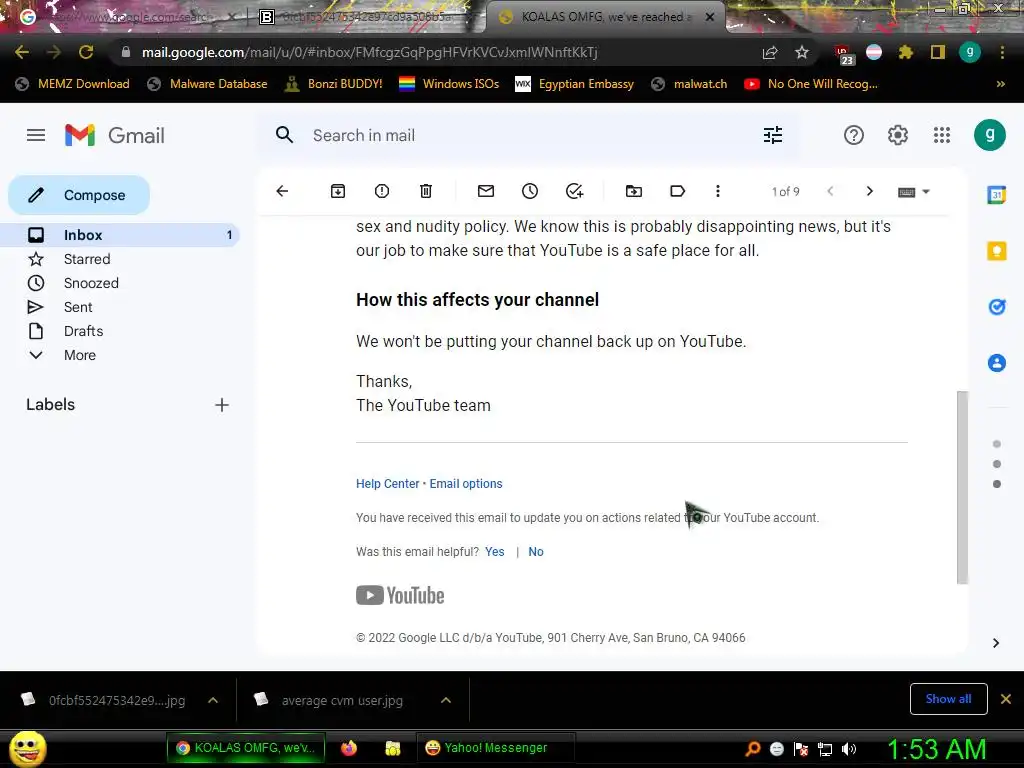Close the downloads bar

(x=1006, y=699)
